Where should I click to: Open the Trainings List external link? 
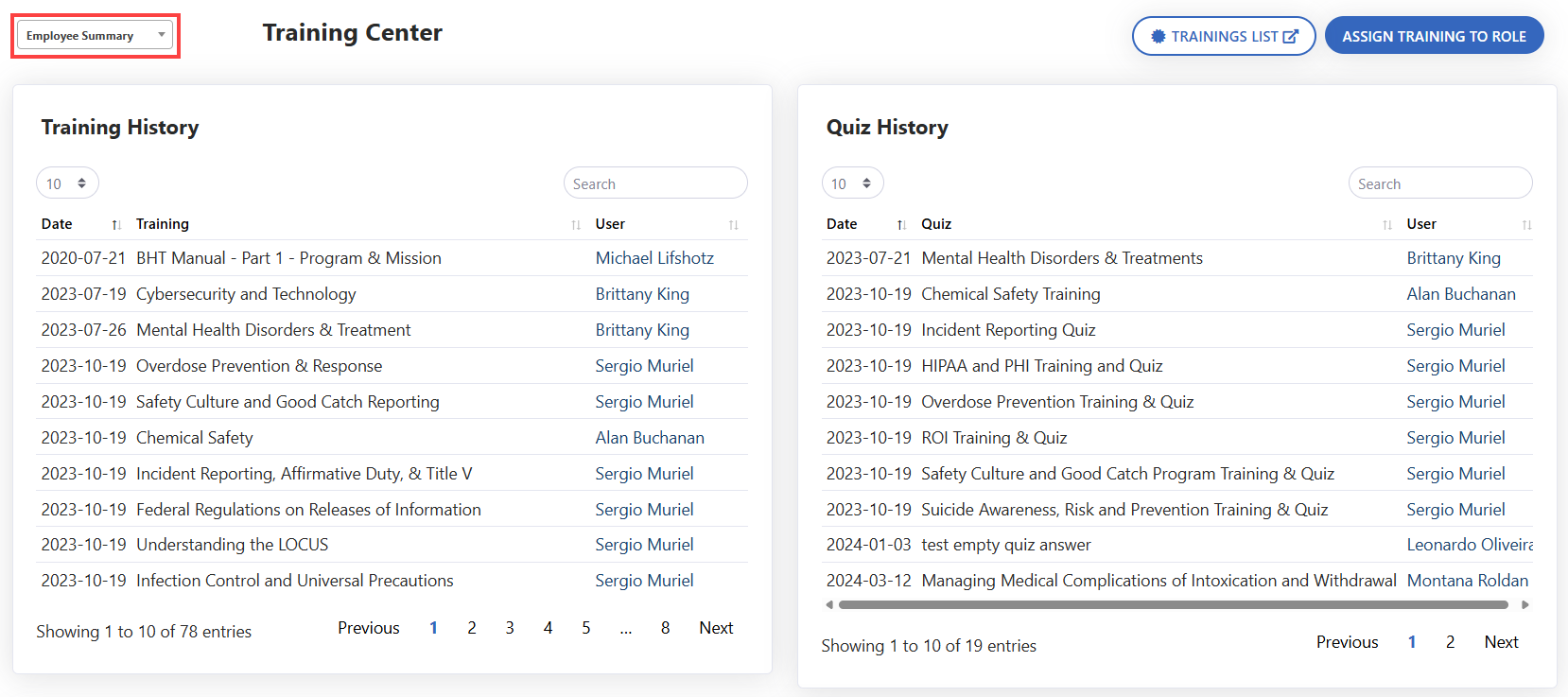coord(1224,36)
